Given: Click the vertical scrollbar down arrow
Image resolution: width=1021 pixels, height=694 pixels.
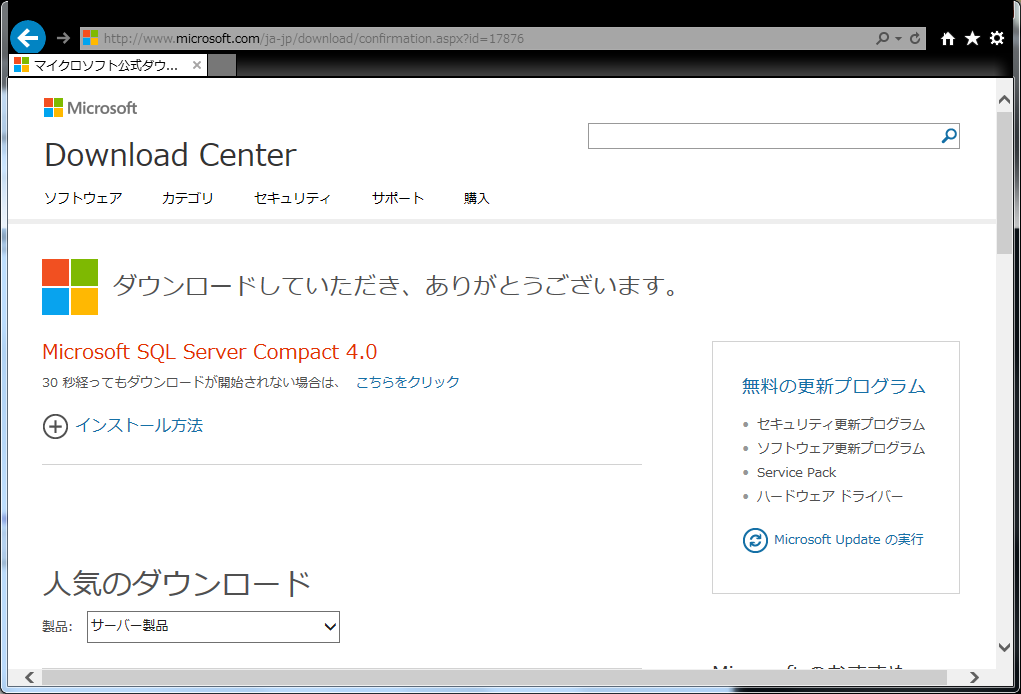Looking at the screenshot, I should (x=1004, y=647).
